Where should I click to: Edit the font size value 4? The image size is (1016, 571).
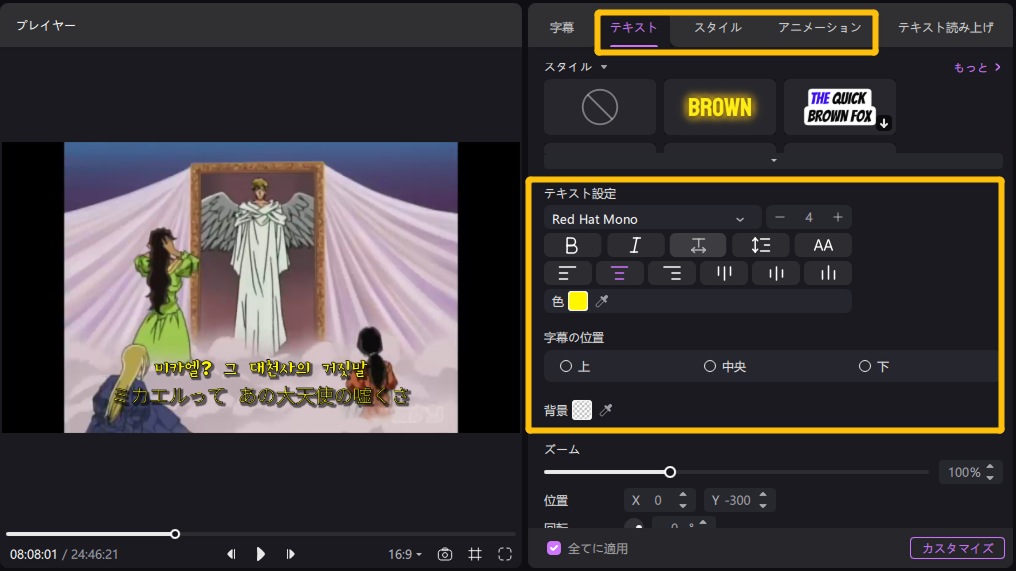click(809, 218)
